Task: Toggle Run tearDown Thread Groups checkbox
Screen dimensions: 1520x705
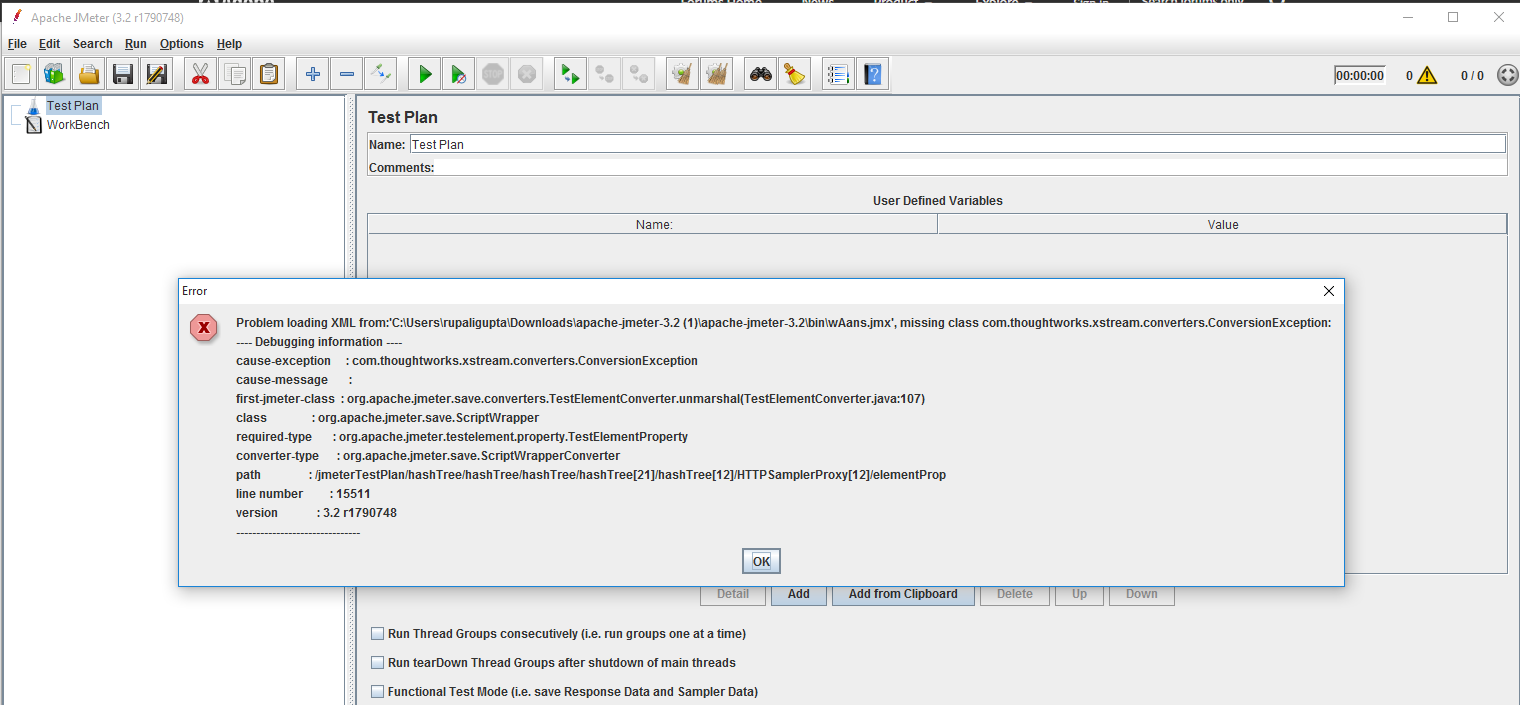Action: 377,662
